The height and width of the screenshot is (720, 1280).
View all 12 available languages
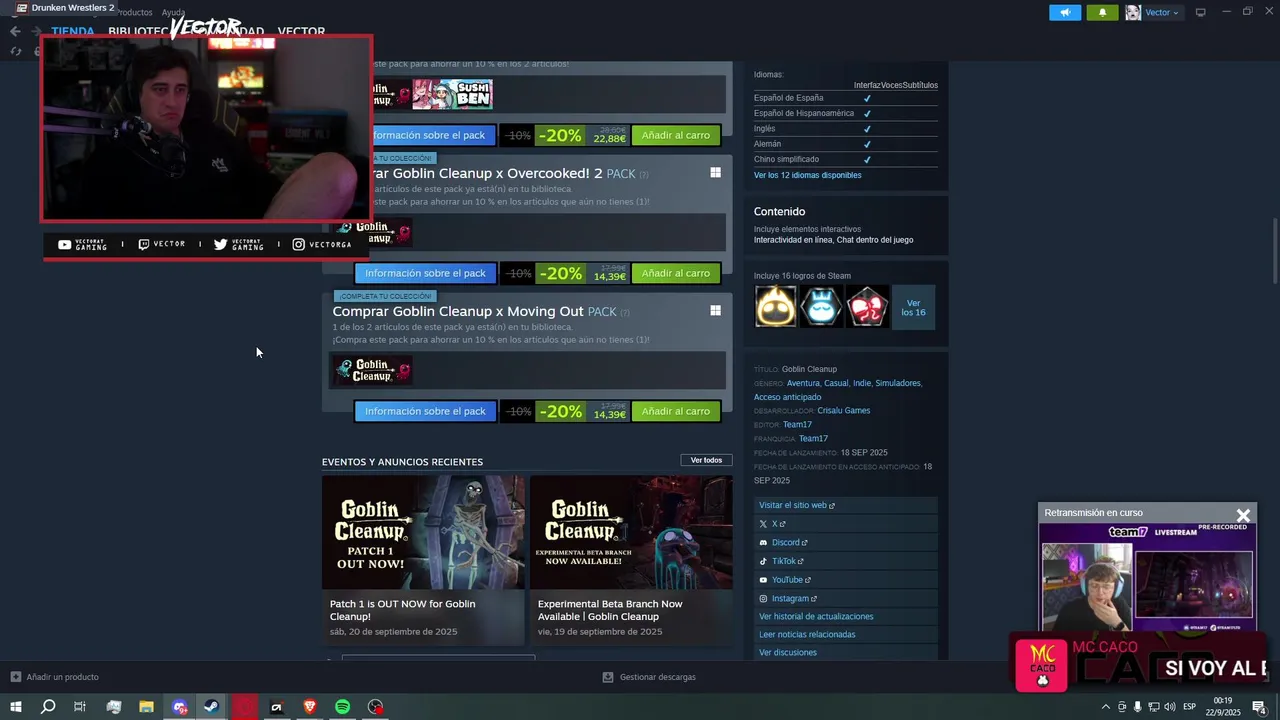pos(807,175)
